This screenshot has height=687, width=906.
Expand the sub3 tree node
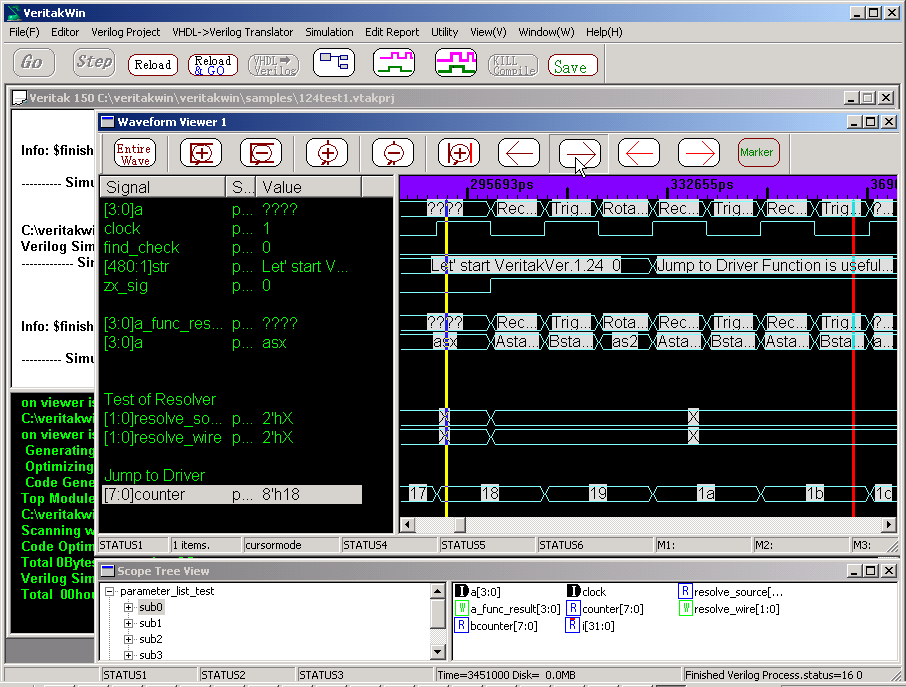(x=128, y=655)
